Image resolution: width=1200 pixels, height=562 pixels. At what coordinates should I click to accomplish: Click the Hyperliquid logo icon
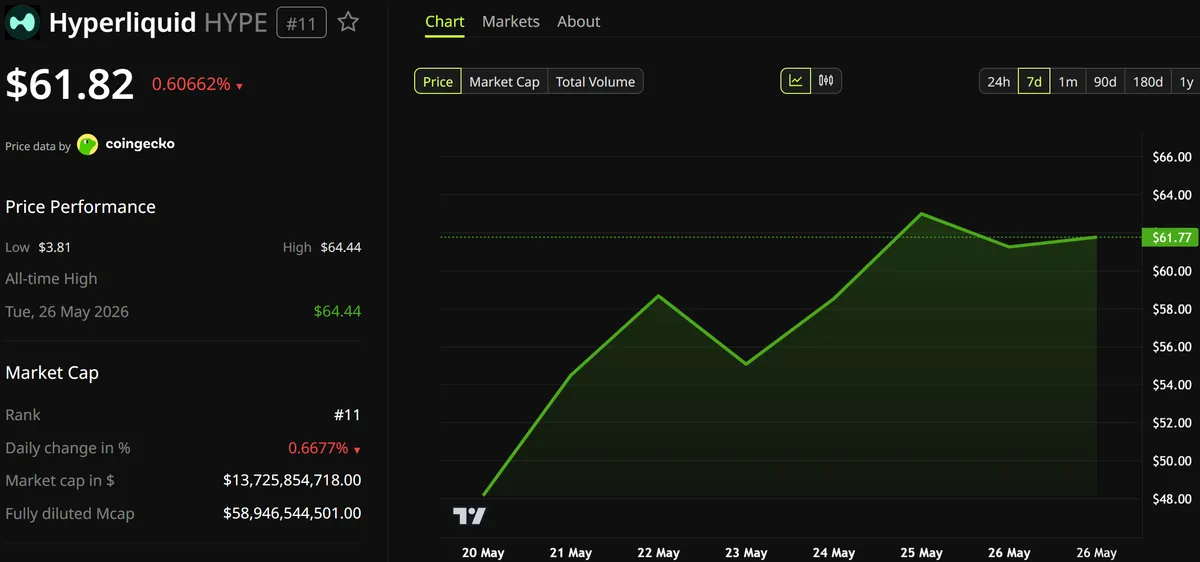[23, 23]
